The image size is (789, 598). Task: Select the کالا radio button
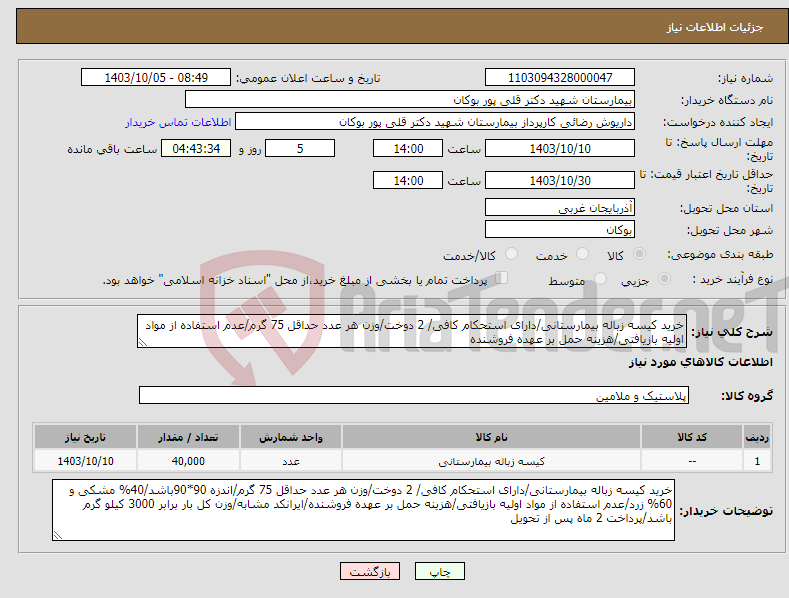pyautogui.click(x=640, y=254)
